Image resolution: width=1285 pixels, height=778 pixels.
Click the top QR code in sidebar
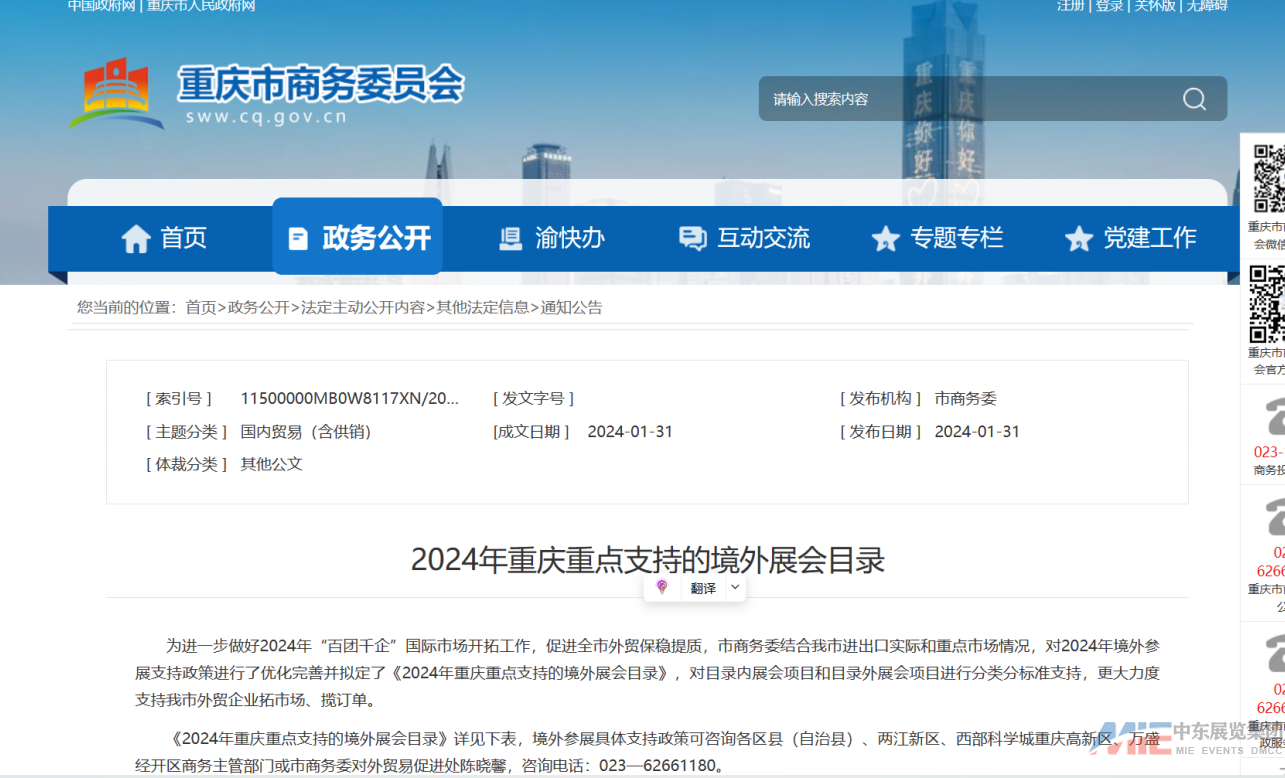click(x=1268, y=178)
